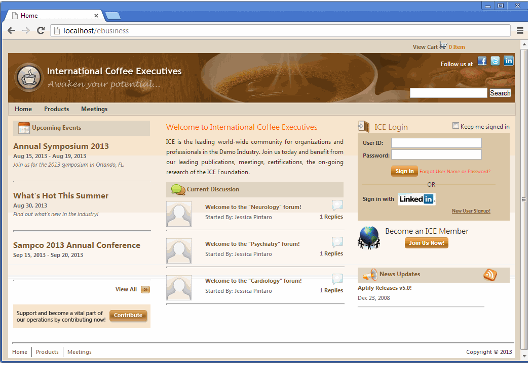Click the RSS feed icon in News Updates
Screen dimensions: 528x365
point(490,275)
